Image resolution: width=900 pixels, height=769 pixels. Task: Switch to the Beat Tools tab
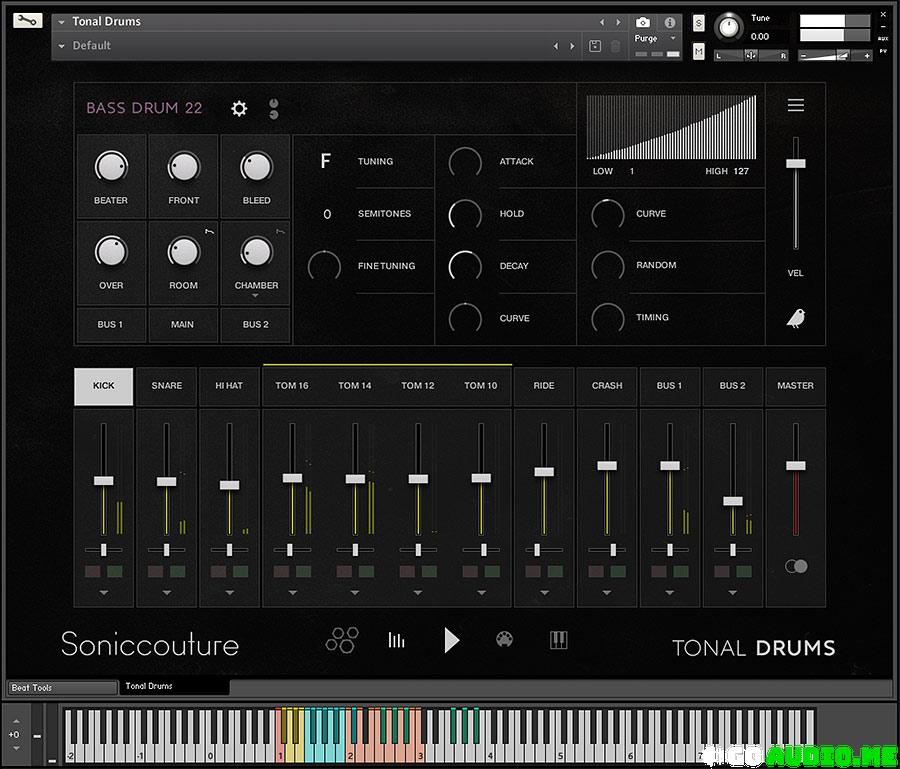click(62, 688)
